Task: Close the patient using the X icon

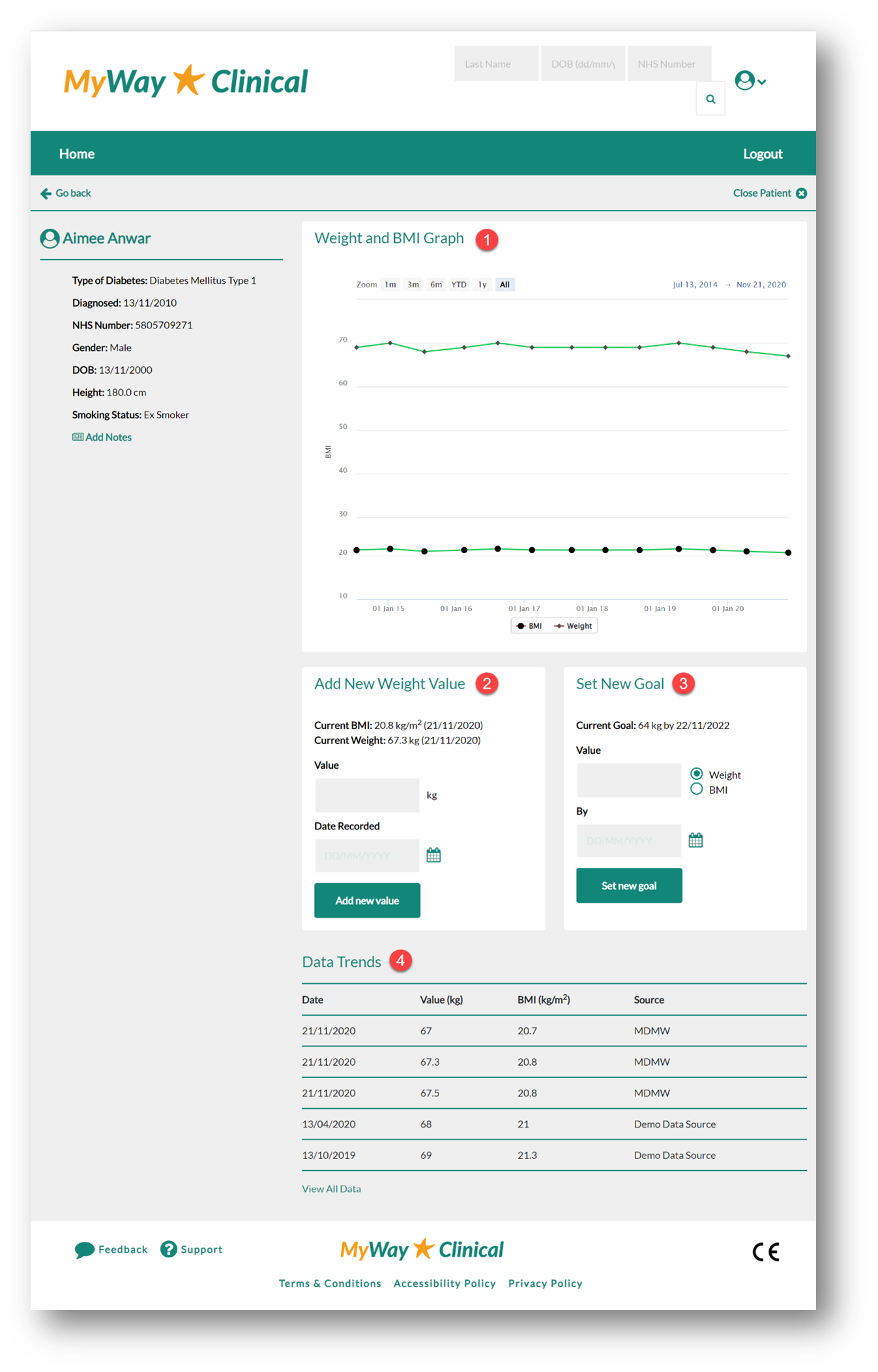Action: 801,193
